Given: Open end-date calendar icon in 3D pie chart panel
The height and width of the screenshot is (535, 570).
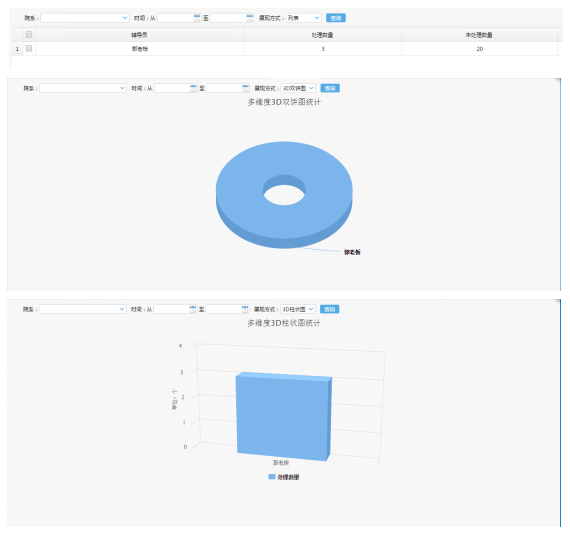Looking at the screenshot, I should [x=245, y=88].
